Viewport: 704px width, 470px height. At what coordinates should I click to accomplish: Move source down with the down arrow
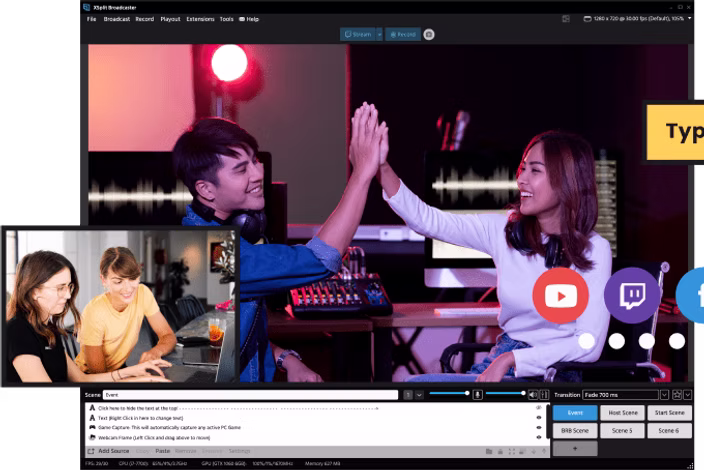click(534, 451)
